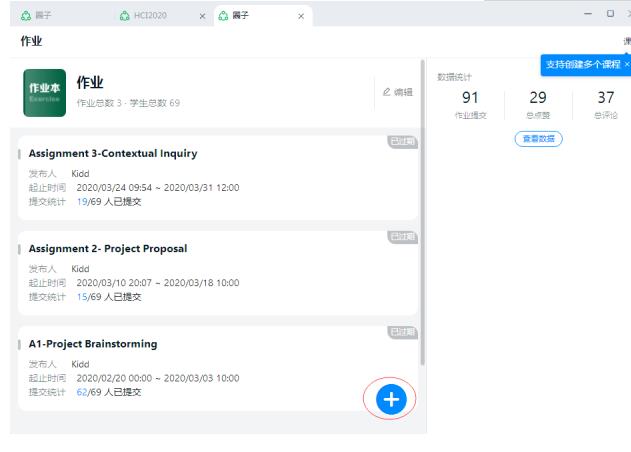The width and height of the screenshot is (631, 452).
Task: Click the 19 submitted count link
Action: coord(82,201)
